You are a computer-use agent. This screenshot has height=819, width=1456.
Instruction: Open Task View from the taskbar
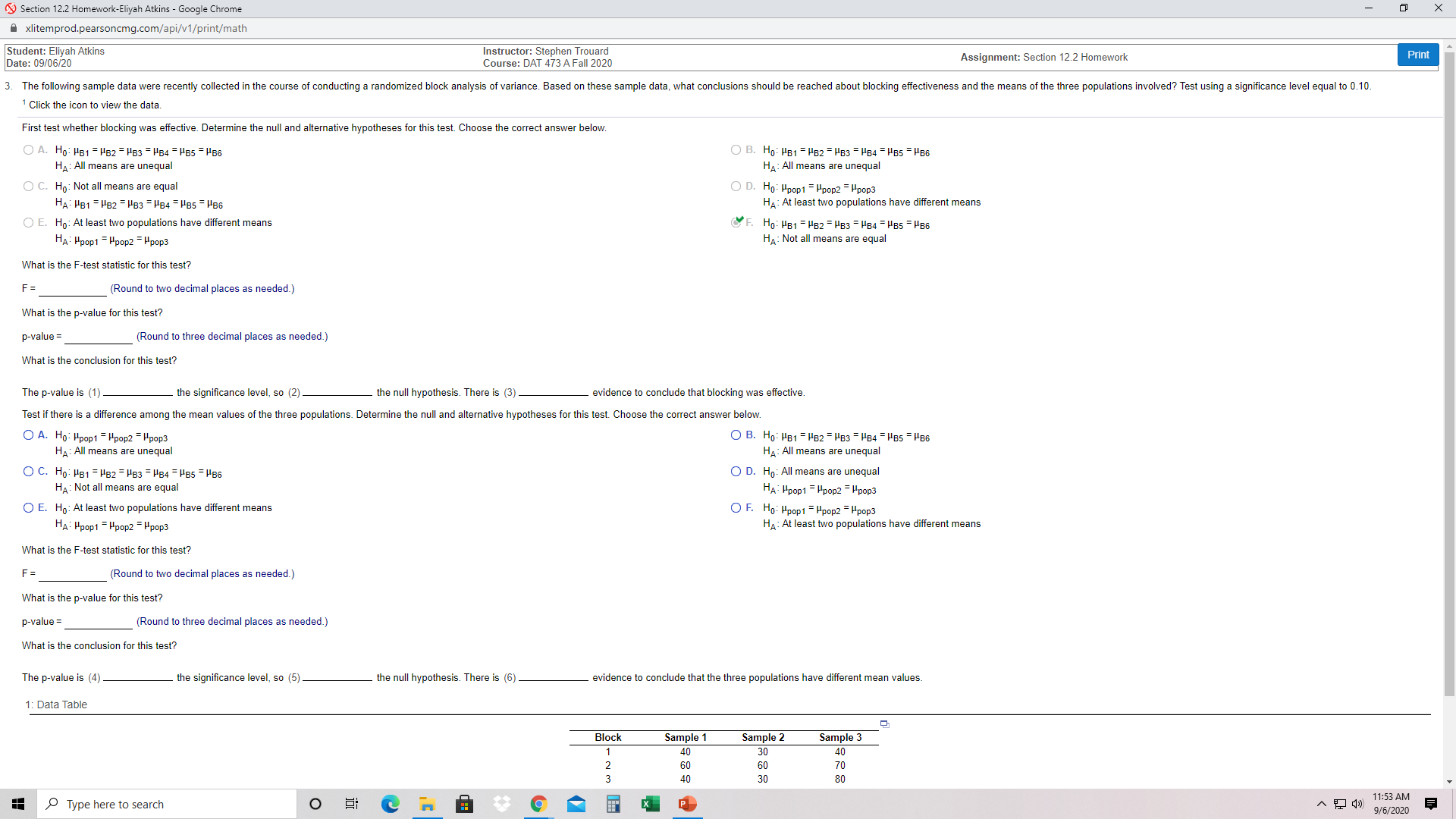click(x=351, y=804)
